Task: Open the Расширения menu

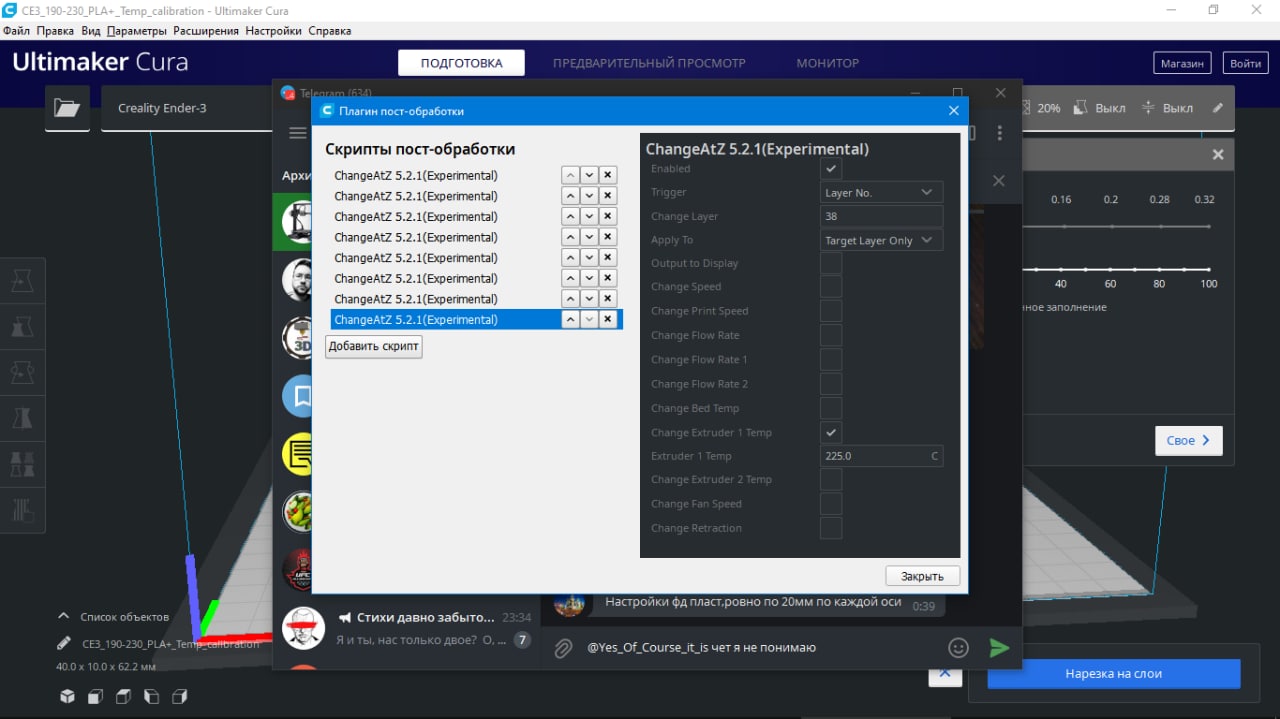Action: (206, 31)
